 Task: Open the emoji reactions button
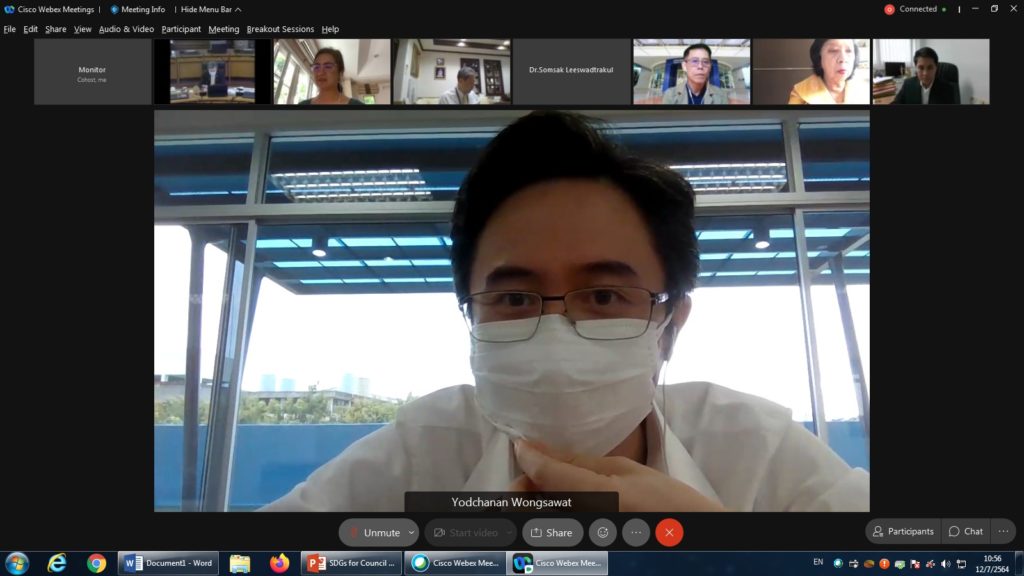(602, 533)
